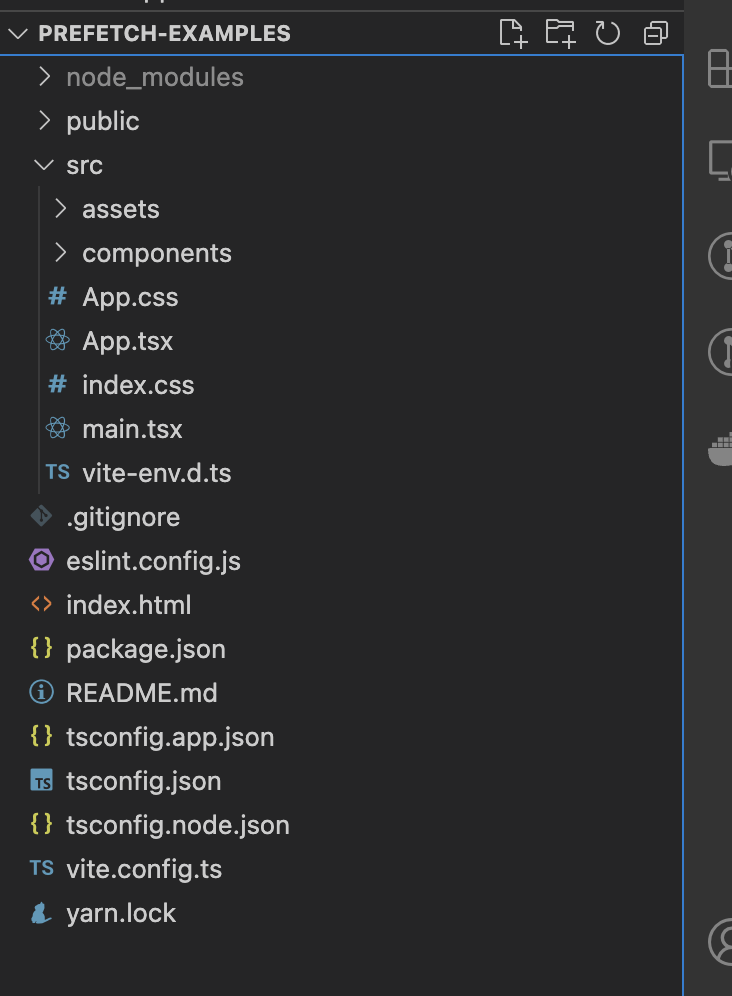This screenshot has height=996, width=732.
Task: Click the React icon beside main.tsx
Action: (57, 428)
